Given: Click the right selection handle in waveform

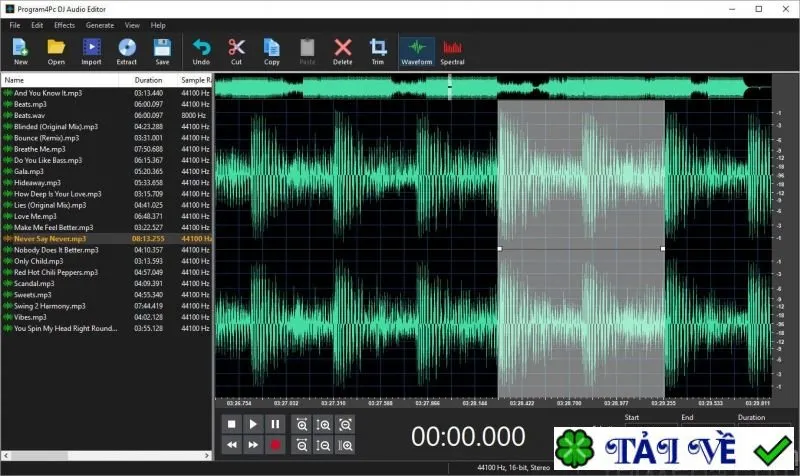Looking at the screenshot, I should tap(662, 248).
